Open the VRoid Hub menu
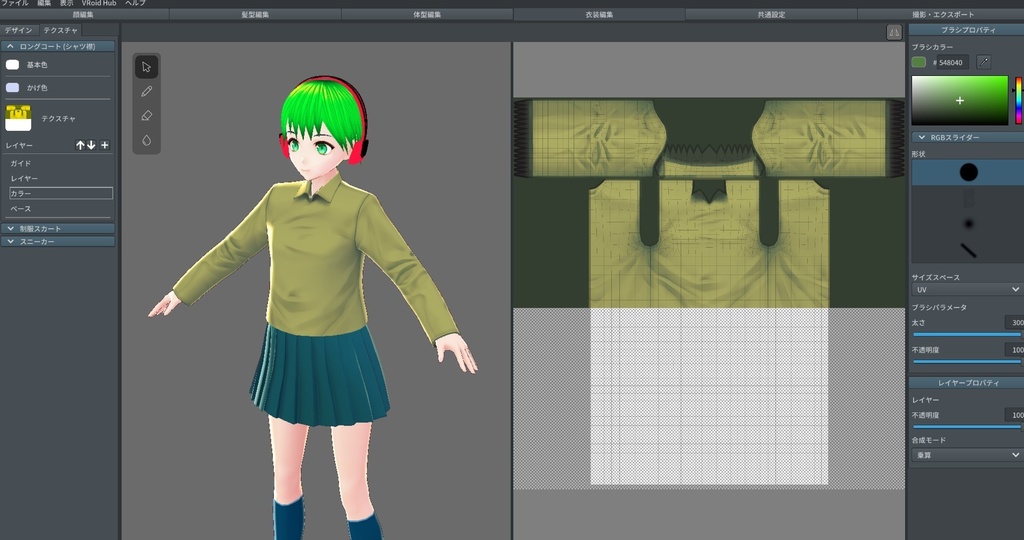 99,3
